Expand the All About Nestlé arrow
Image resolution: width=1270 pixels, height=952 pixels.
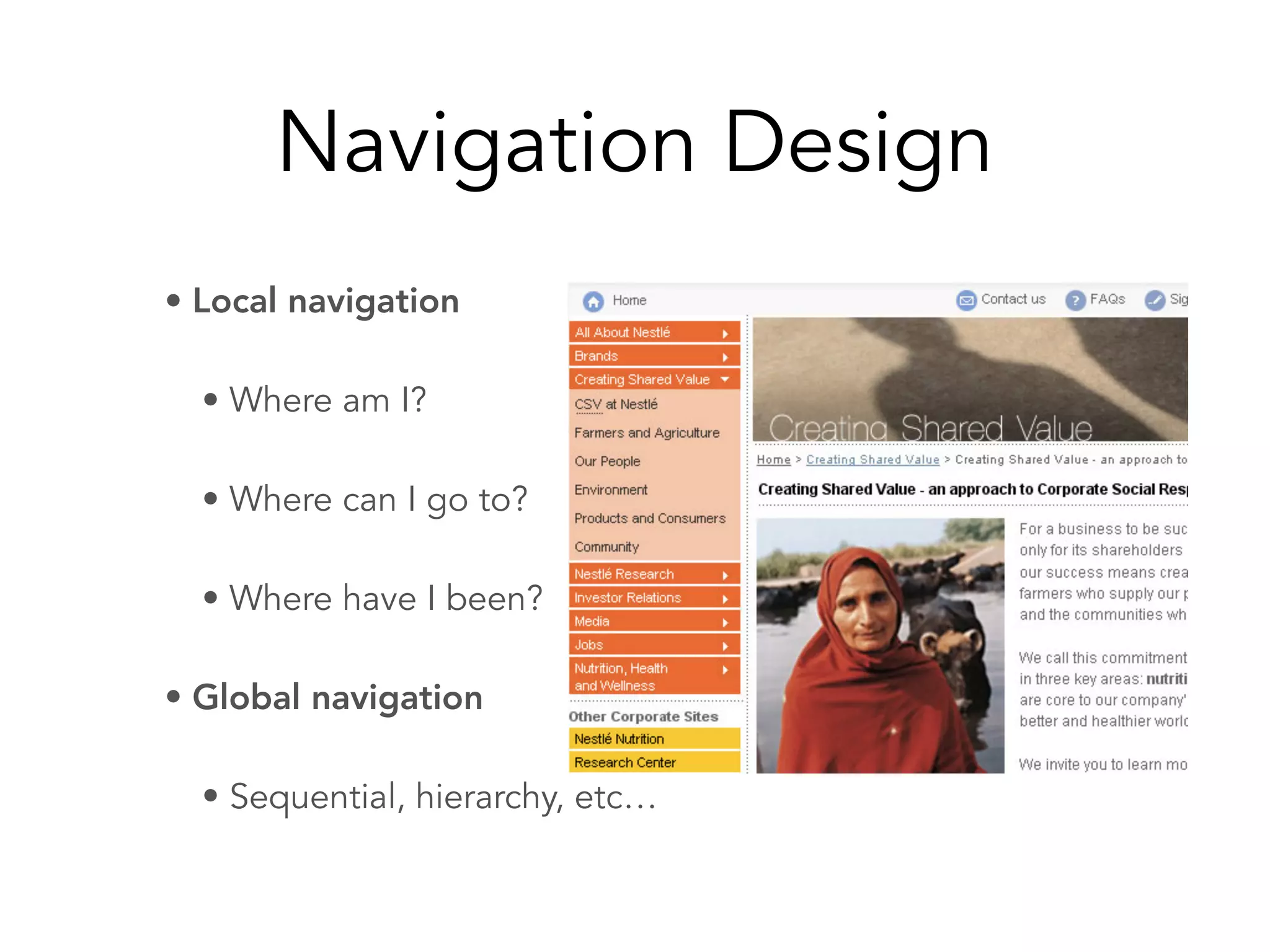point(725,333)
